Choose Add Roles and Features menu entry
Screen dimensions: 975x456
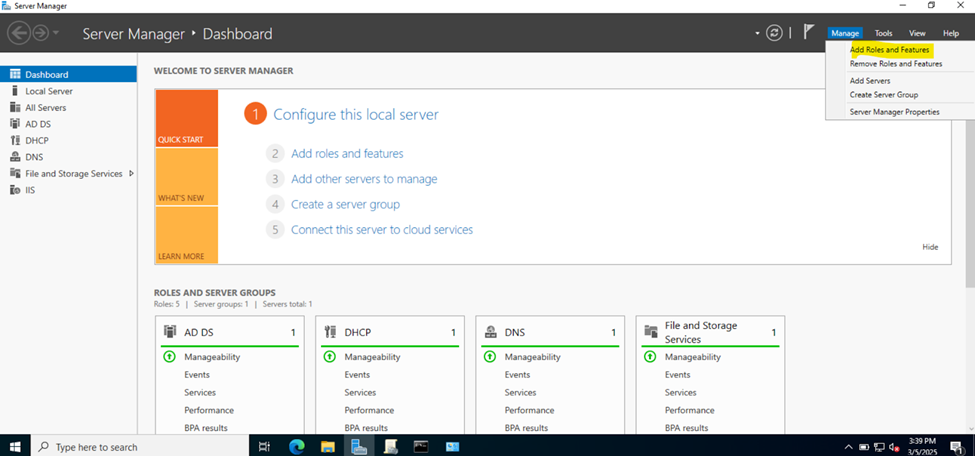tap(889, 50)
